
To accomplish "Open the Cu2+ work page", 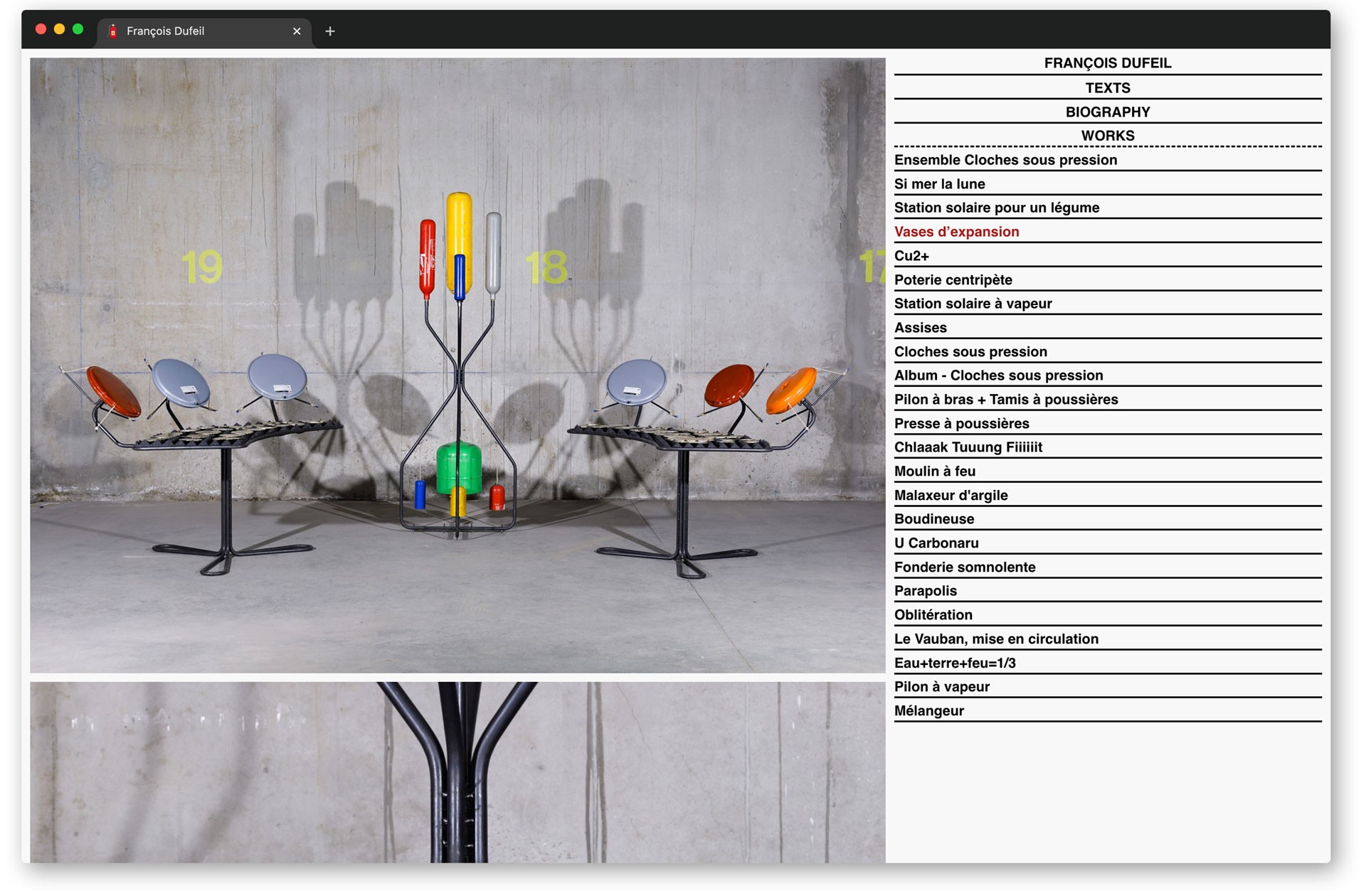I will (x=911, y=256).
